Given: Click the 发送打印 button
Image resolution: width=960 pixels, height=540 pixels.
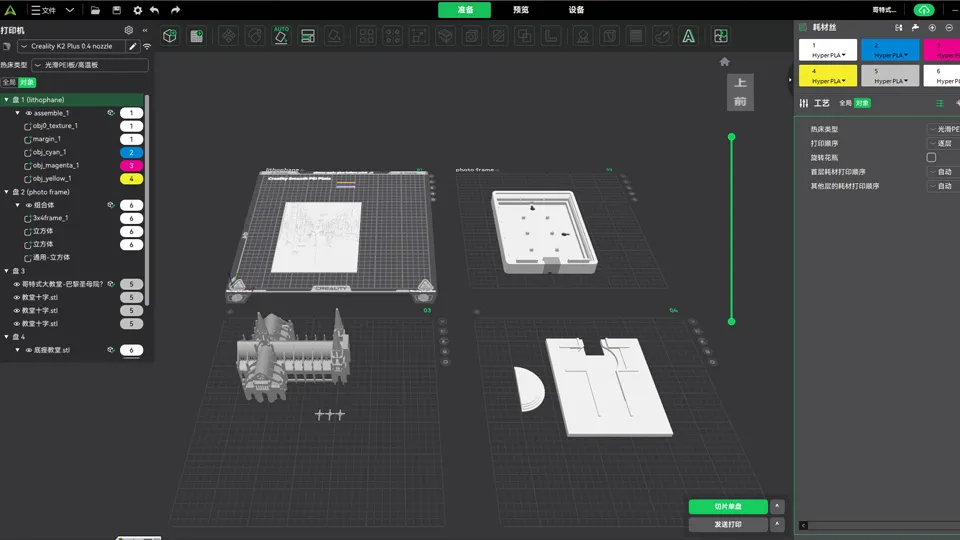Looking at the screenshot, I should click(728, 525).
